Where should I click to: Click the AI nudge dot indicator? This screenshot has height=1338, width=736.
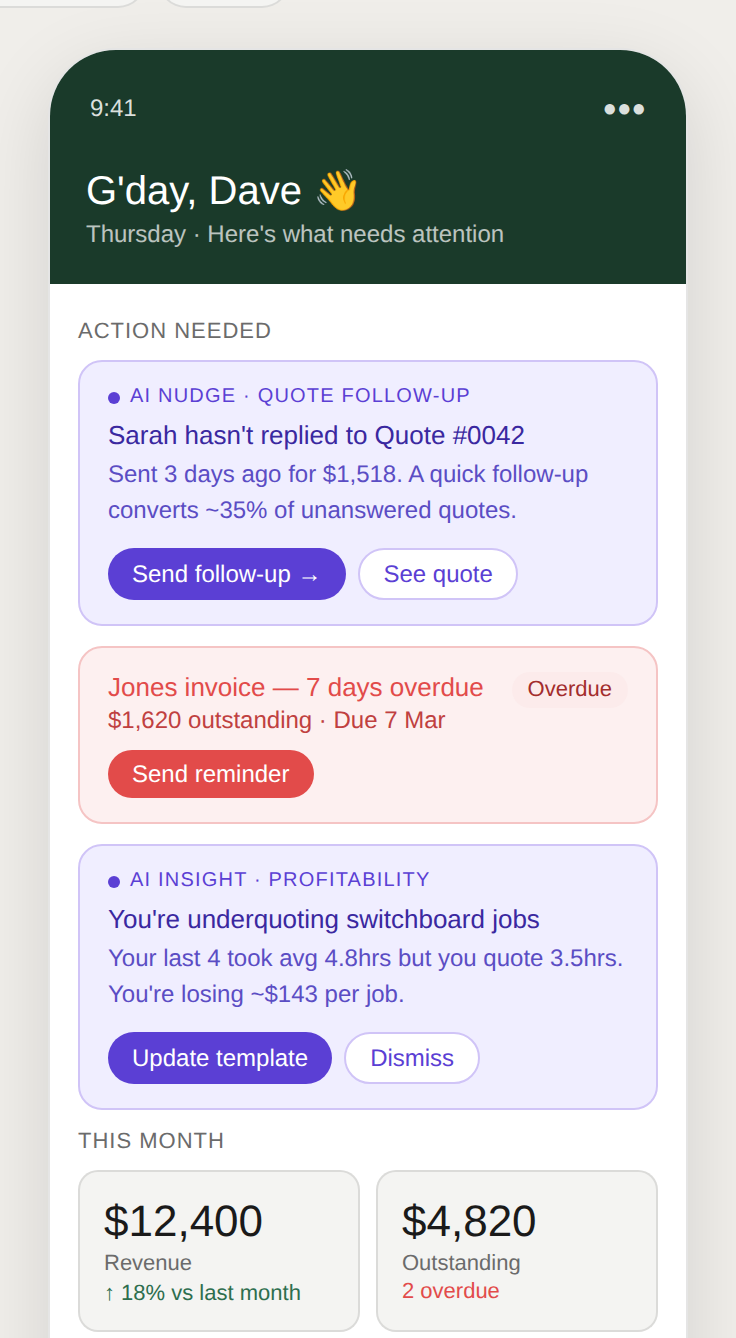114,396
